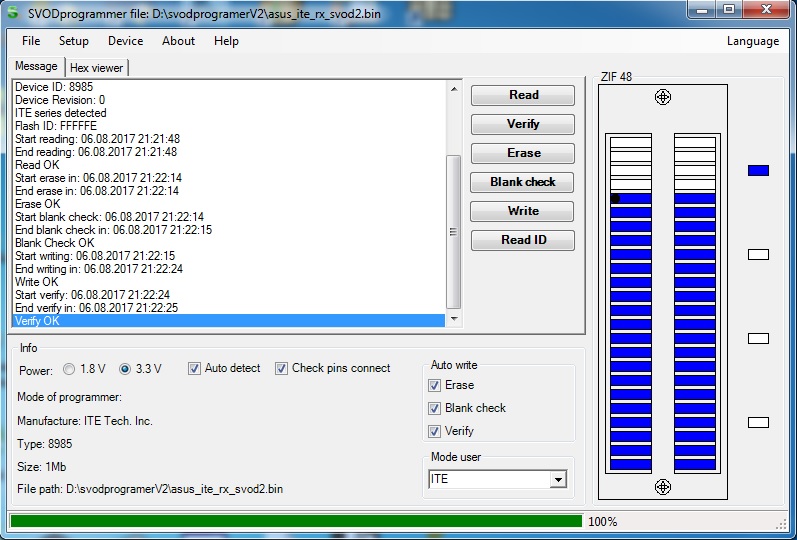Click the scroll down arrow in message log
797x540 pixels.
point(454,320)
